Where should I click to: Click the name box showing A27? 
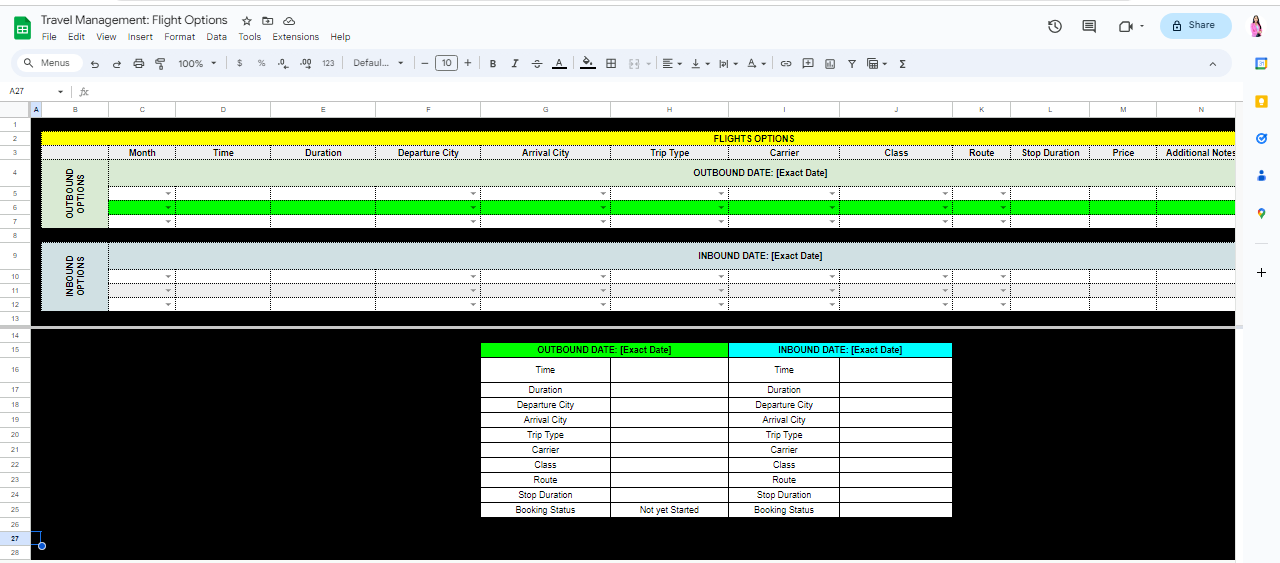coord(37,91)
